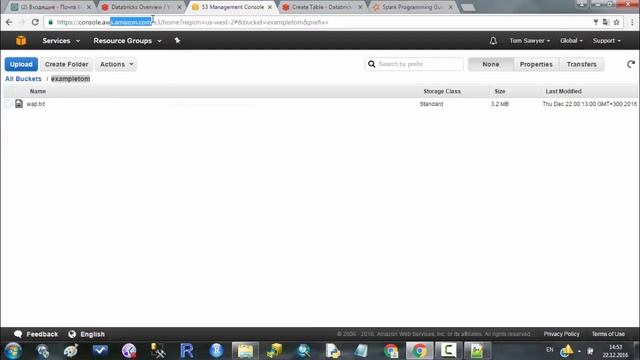Screen dimensions: 640x360
Task: Sort by the Last Modified column header
Action: (563, 91)
